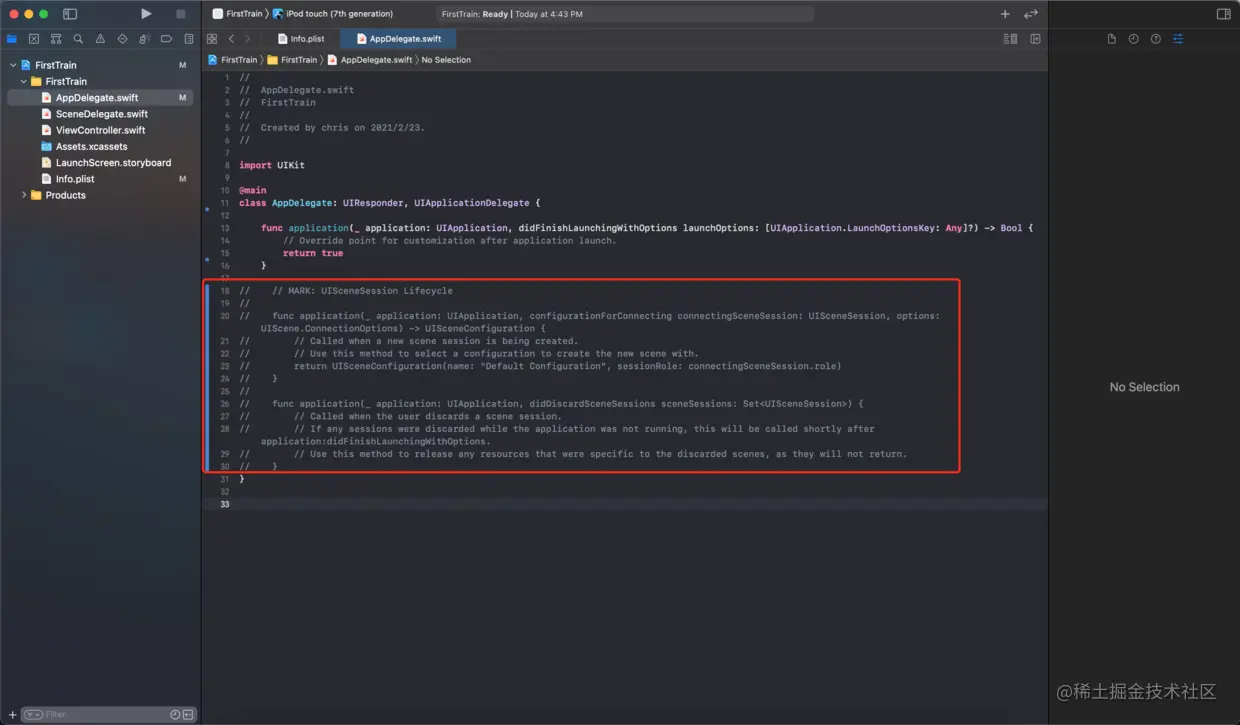Click 'return true' on line 15
This screenshot has width=1240, height=725.
point(313,253)
